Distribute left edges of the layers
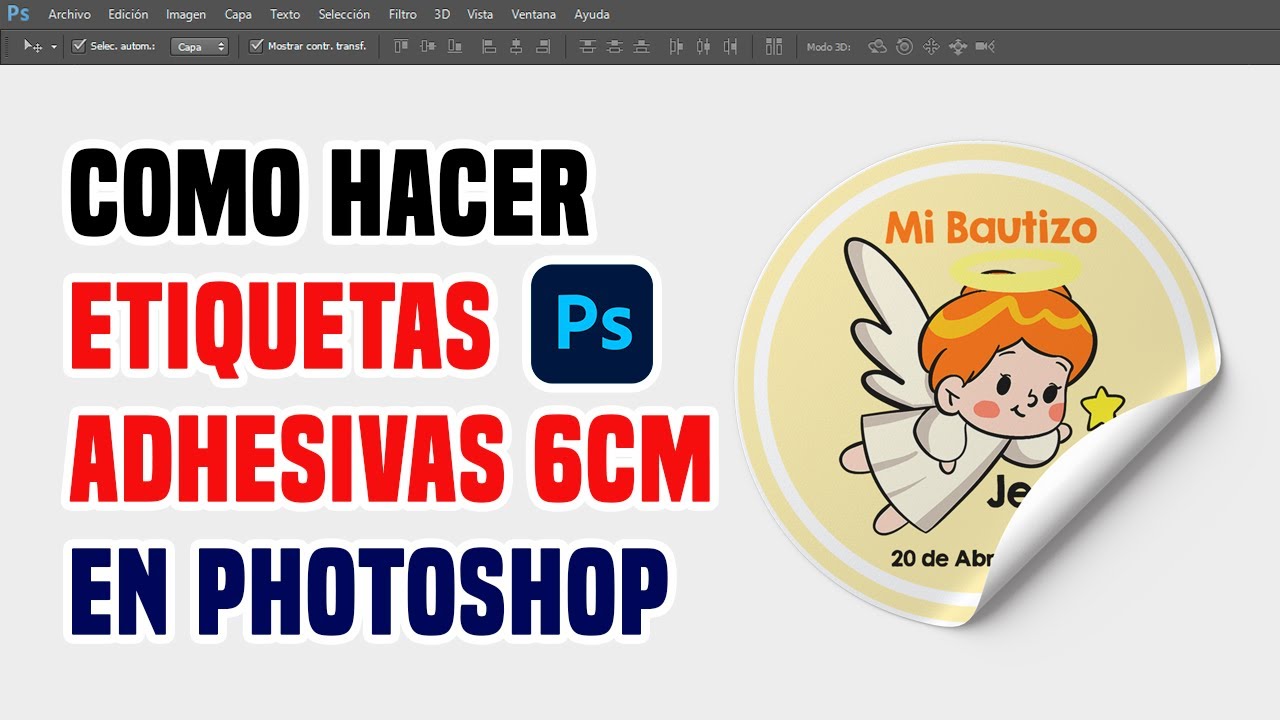 point(676,46)
